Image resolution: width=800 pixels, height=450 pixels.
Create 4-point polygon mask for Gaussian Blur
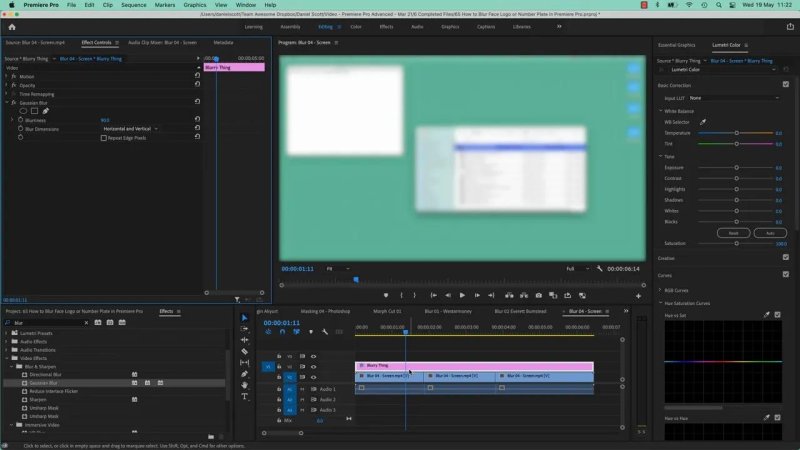tap(34, 111)
